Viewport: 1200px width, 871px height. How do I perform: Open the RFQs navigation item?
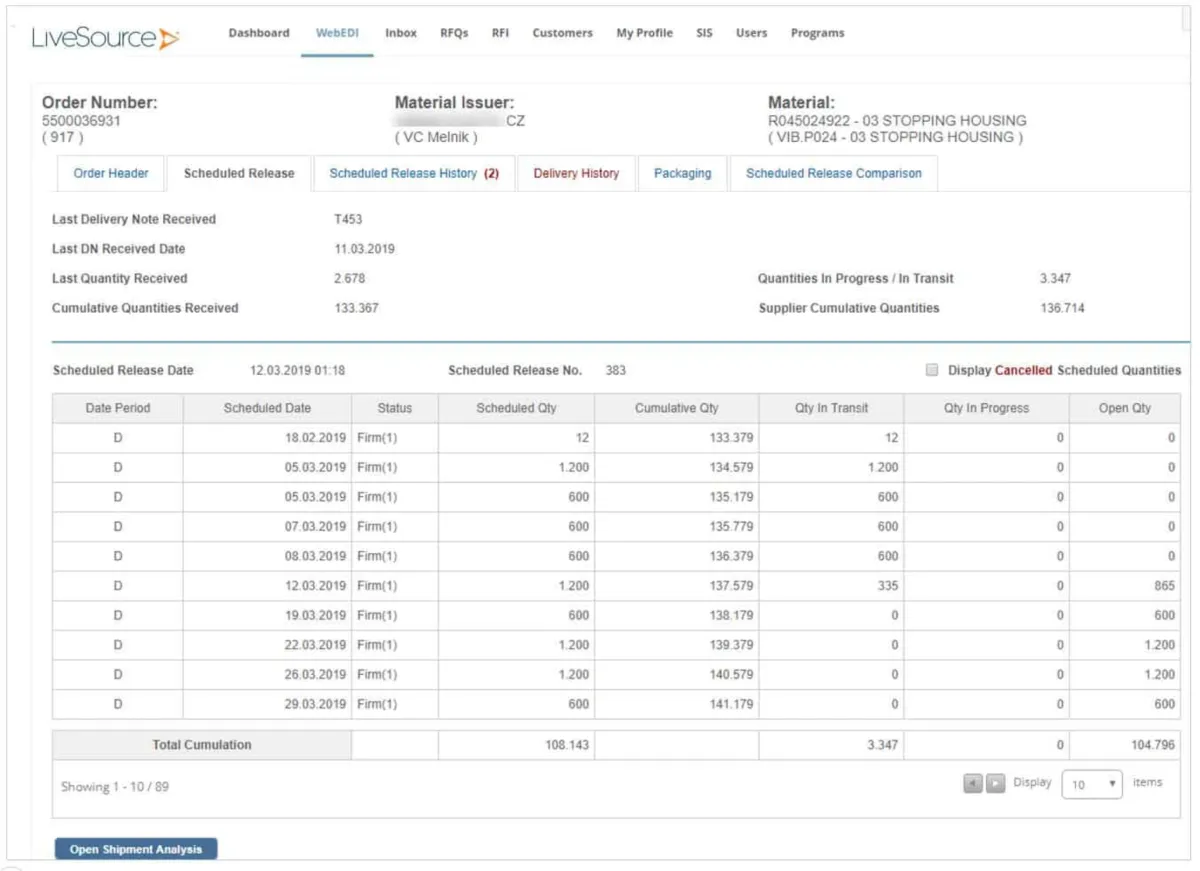(x=454, y=33)
